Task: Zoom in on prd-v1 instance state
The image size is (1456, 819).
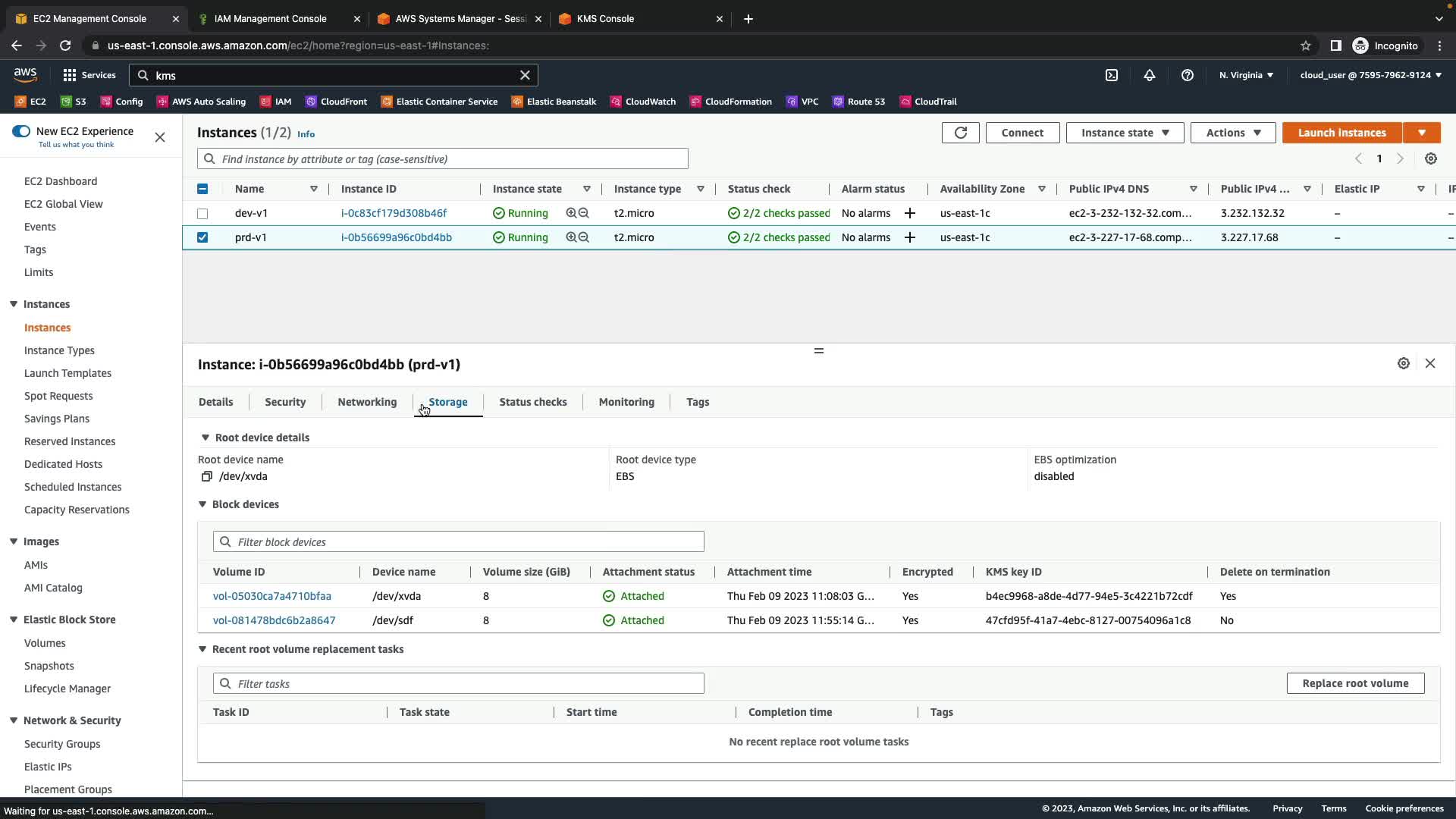Action: (x=571, y=237)
